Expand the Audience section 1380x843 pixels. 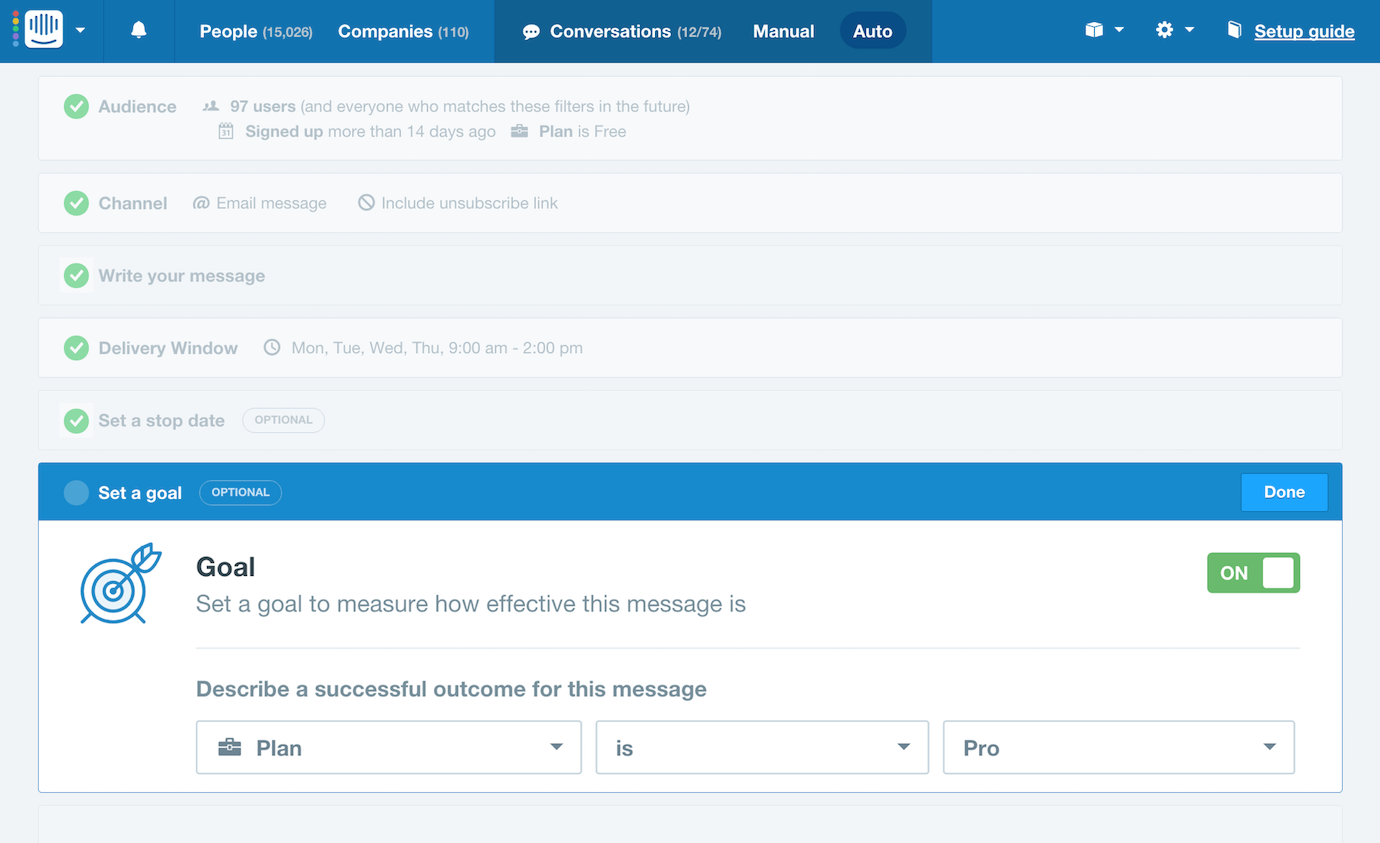[x=690, y=118]
